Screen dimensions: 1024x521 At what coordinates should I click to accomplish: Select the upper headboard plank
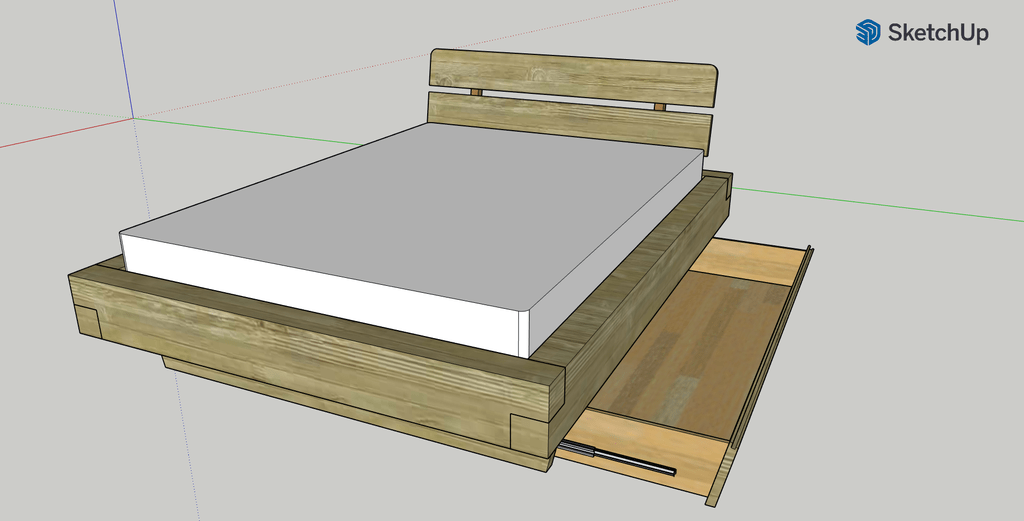click(573, 78)
